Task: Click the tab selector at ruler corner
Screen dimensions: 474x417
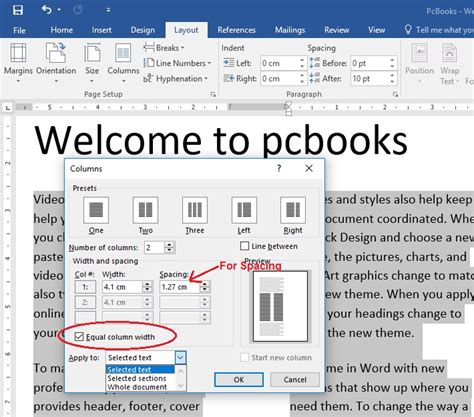Action: click(7, 108)
